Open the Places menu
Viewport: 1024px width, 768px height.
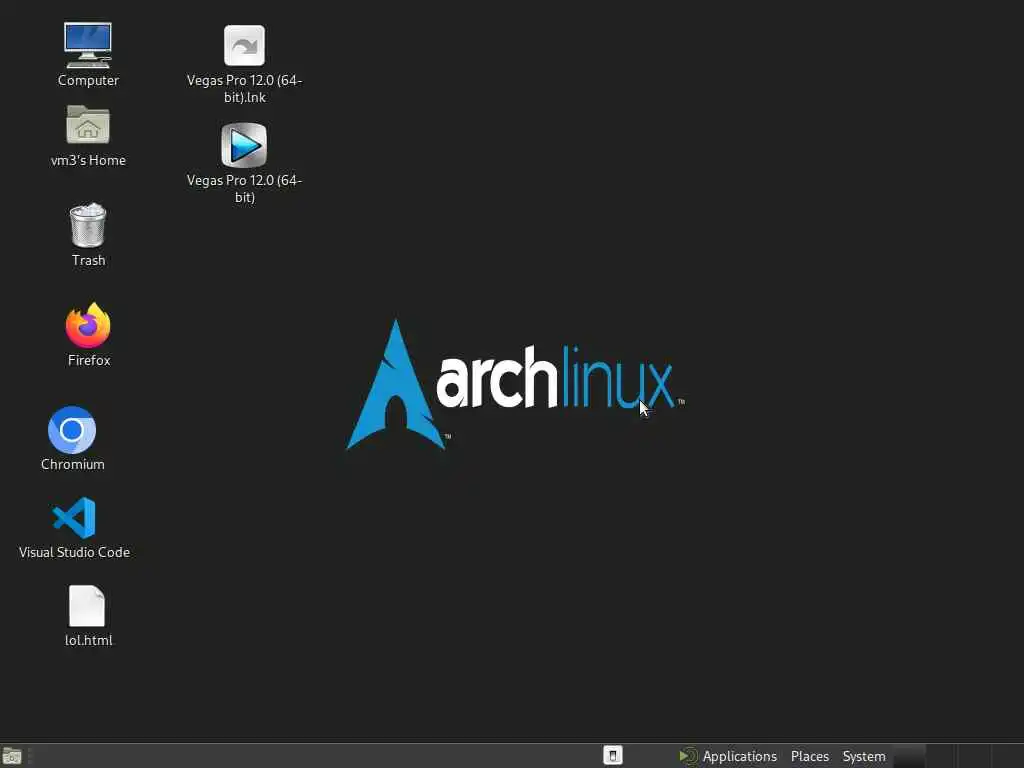coord(810,756)
